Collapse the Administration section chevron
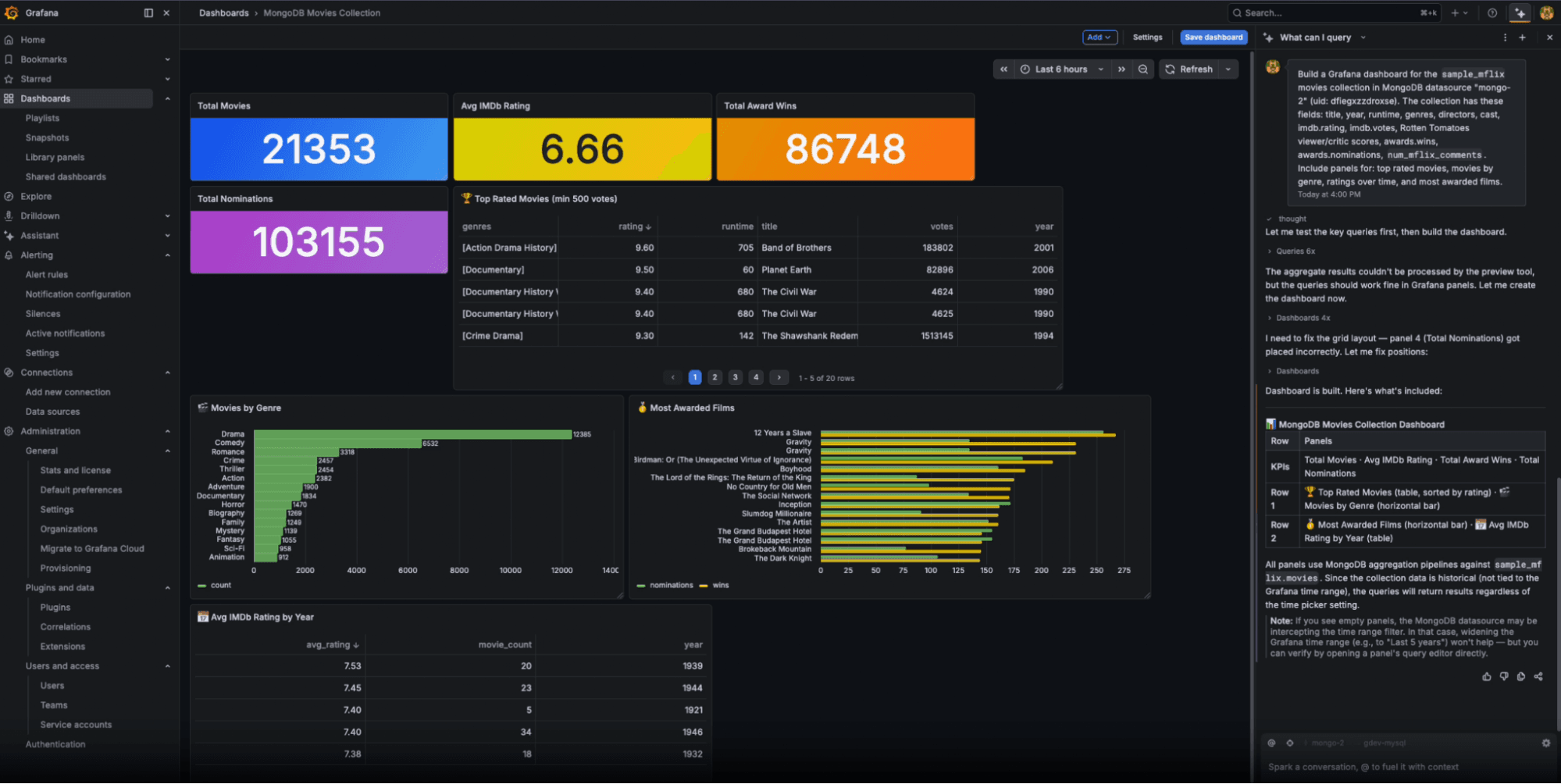Image resolution: width=1561 pixels, height=784 pixels. pyautogui.click(x=167, y=431)
